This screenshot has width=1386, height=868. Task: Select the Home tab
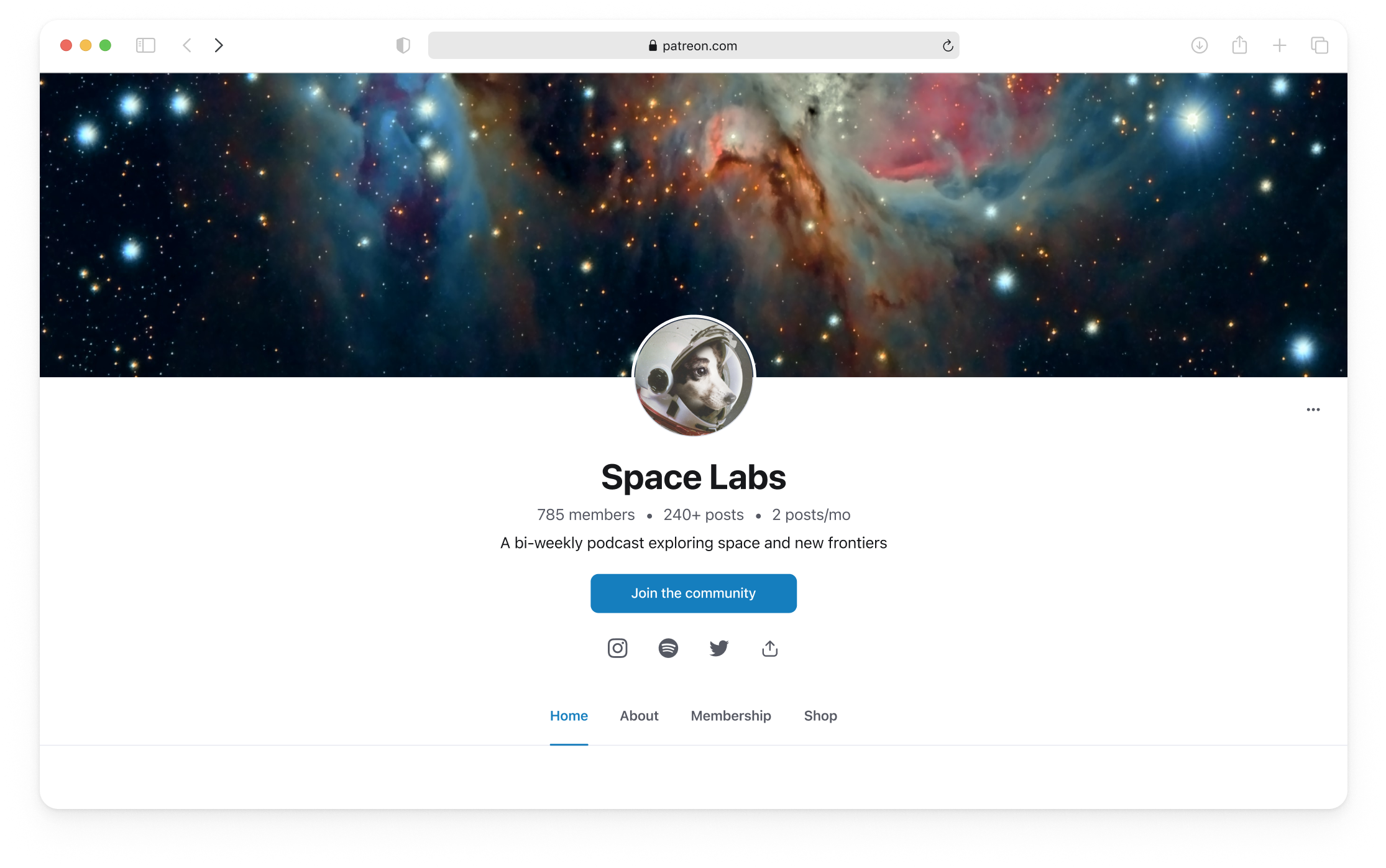(569, 716)
